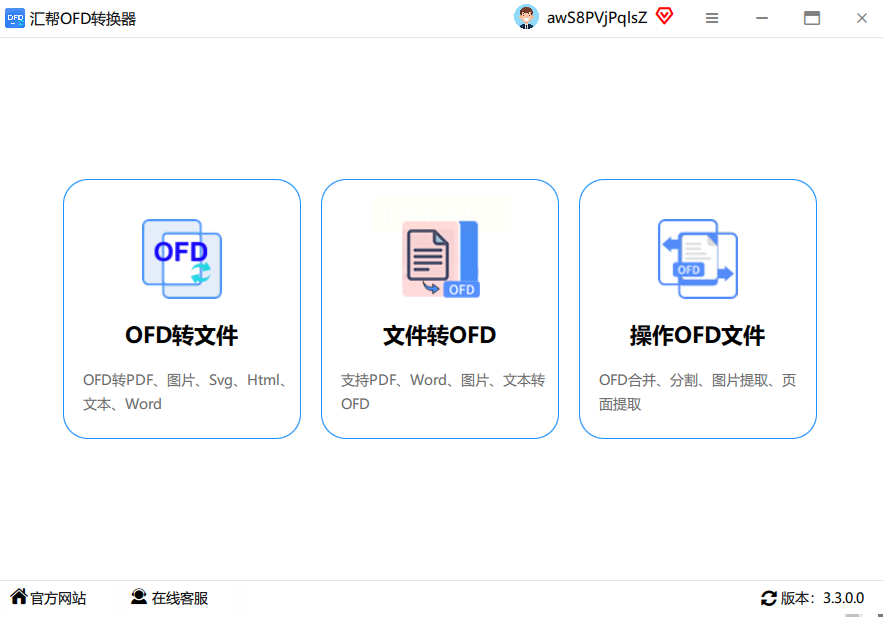Image resolution: width=883 pixels, height=617 pixels.
Task: Open 在线客服 online support
Action: point(169,597)
